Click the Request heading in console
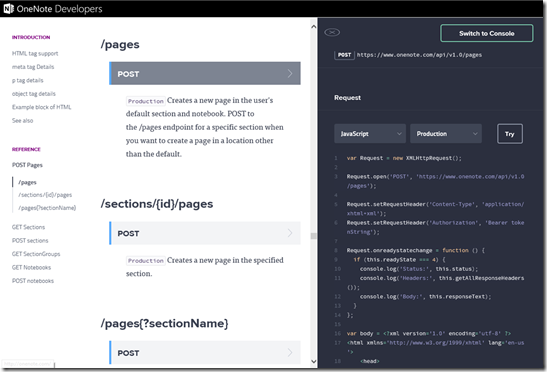This screenshot has height=372, width=547. tap(347, 98)
